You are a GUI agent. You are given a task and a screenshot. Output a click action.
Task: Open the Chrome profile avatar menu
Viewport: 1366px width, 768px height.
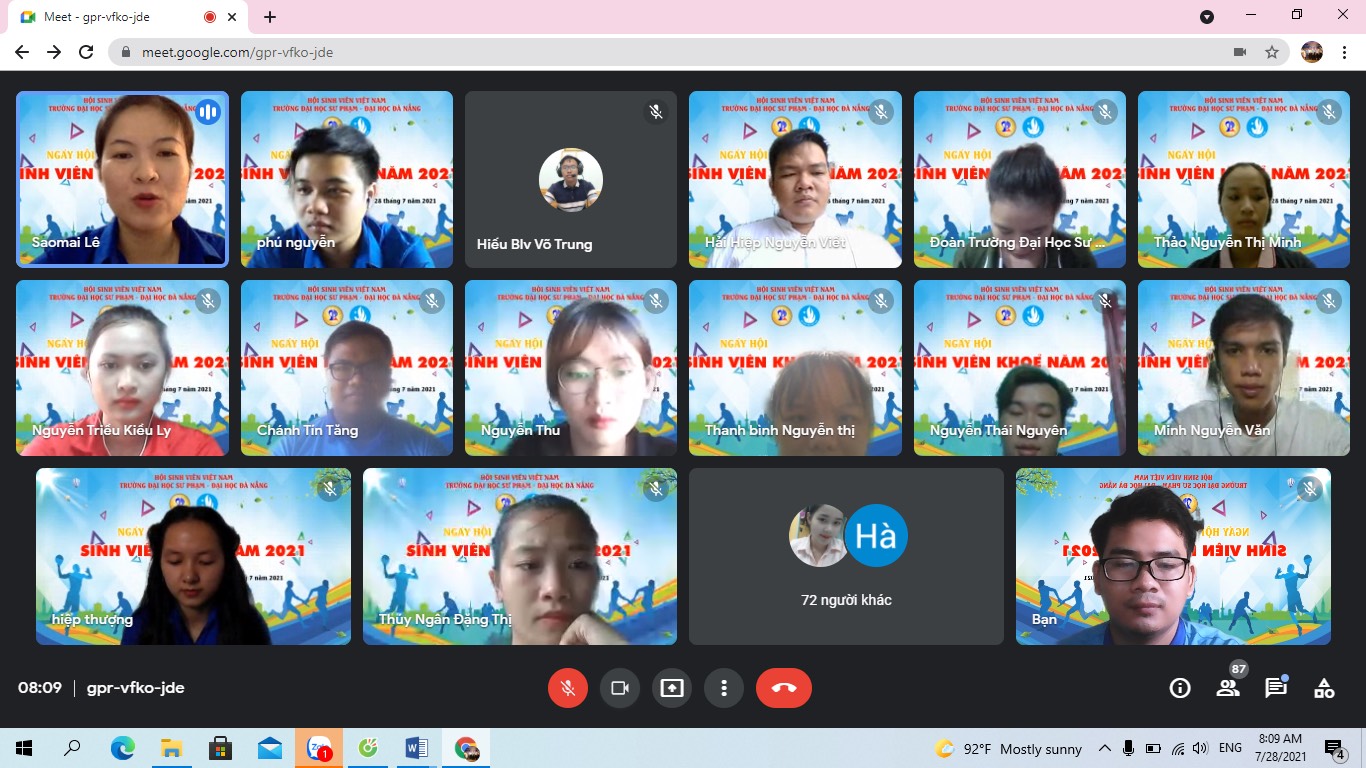coord(1312,52)
